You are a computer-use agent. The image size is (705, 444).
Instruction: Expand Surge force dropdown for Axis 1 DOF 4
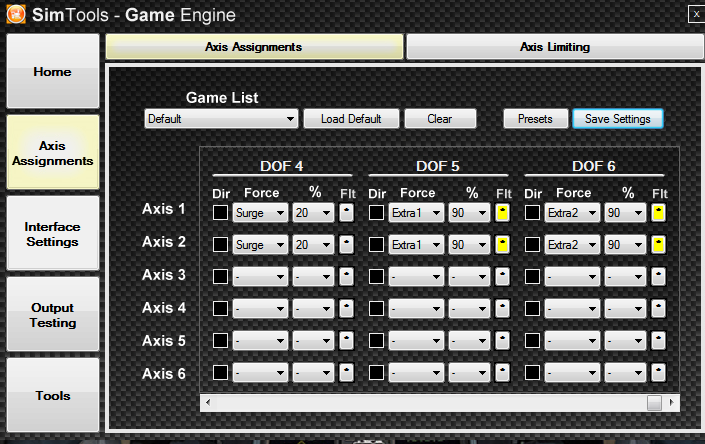pos(260,213)
